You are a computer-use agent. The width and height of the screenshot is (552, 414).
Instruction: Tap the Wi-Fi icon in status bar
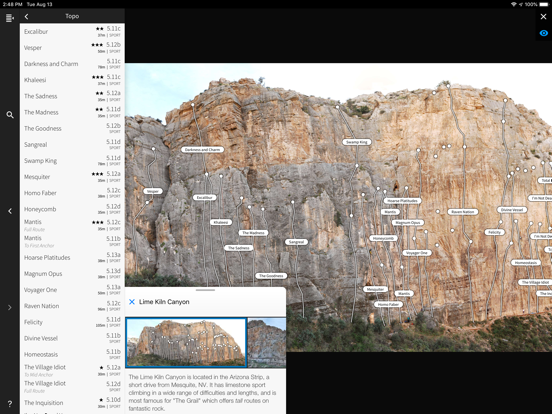513,4
